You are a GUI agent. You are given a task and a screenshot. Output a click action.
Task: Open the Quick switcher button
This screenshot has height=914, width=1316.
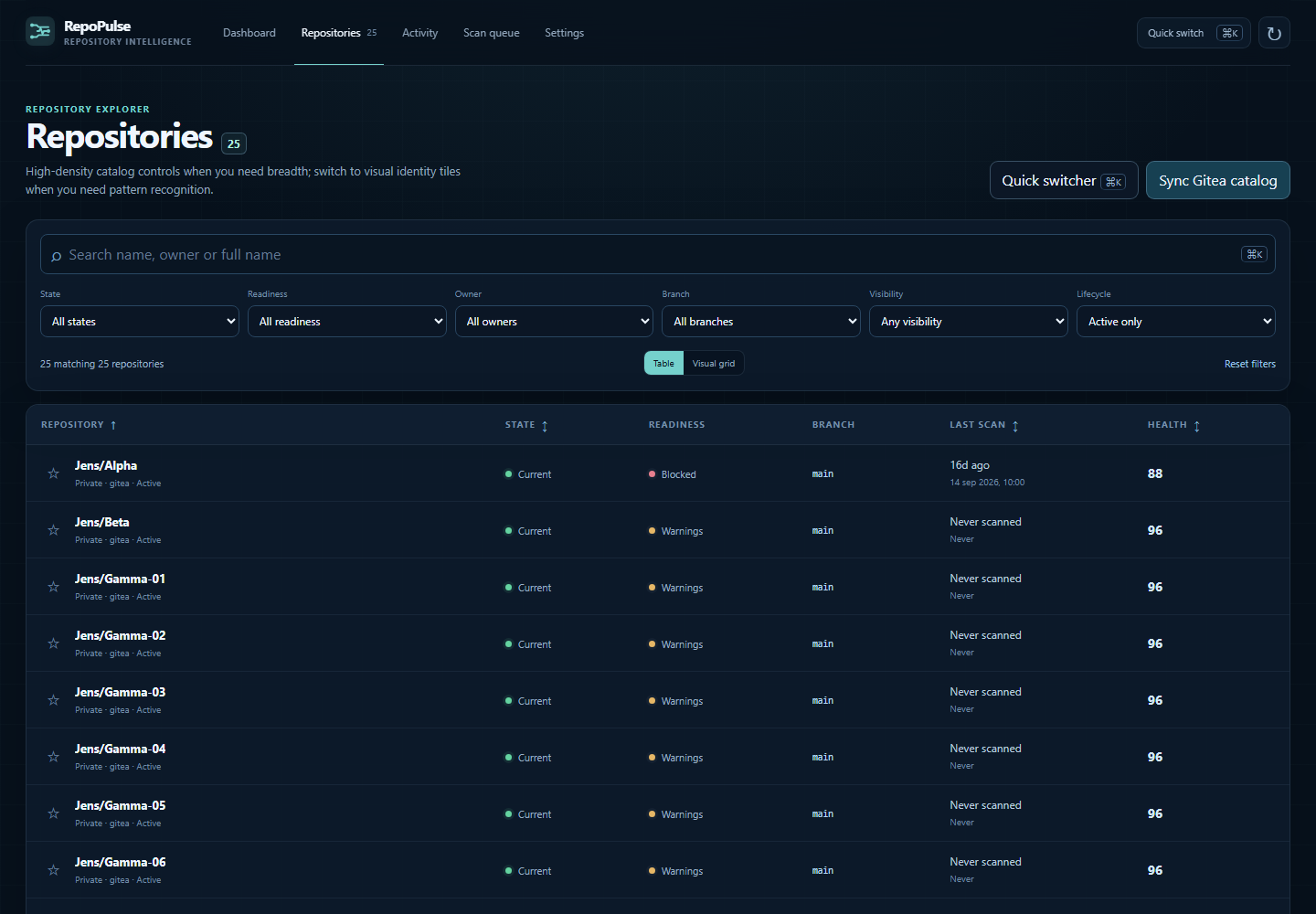point(1064,180)
